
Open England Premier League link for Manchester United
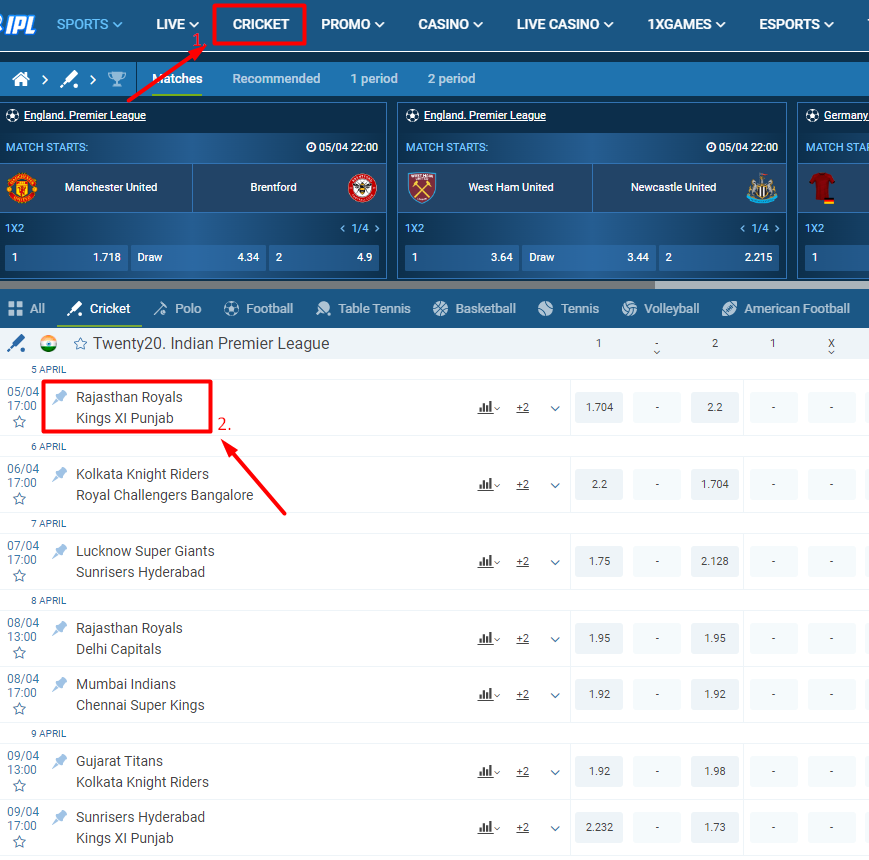[85, 115]
